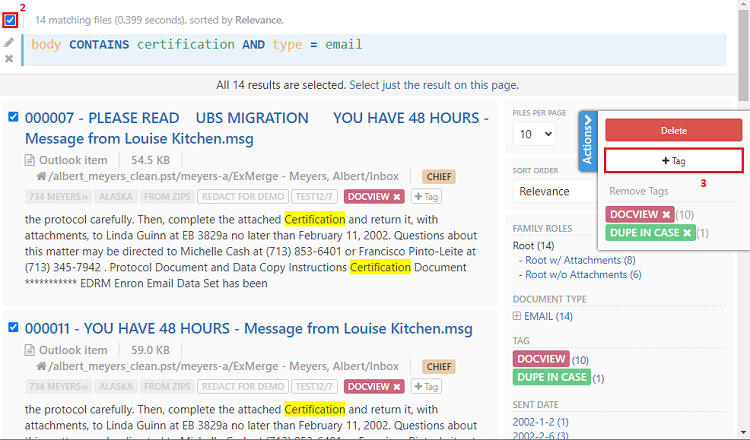This screenshot has width=750, height=440.
Task: Remove DOCVIEW tag x on 000011 result
Action: 397,387
